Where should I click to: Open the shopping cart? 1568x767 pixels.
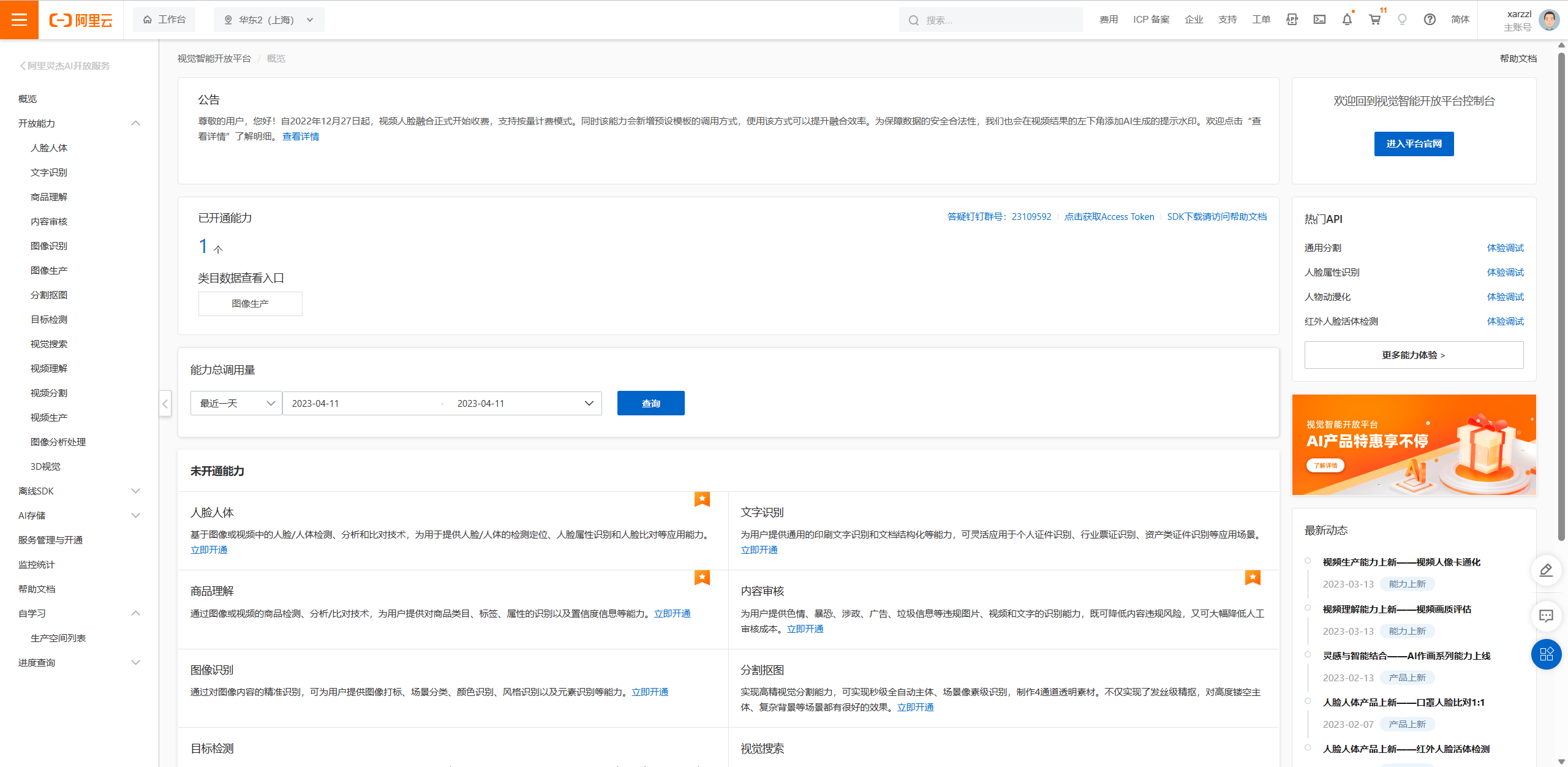[x=1374, y=20]
